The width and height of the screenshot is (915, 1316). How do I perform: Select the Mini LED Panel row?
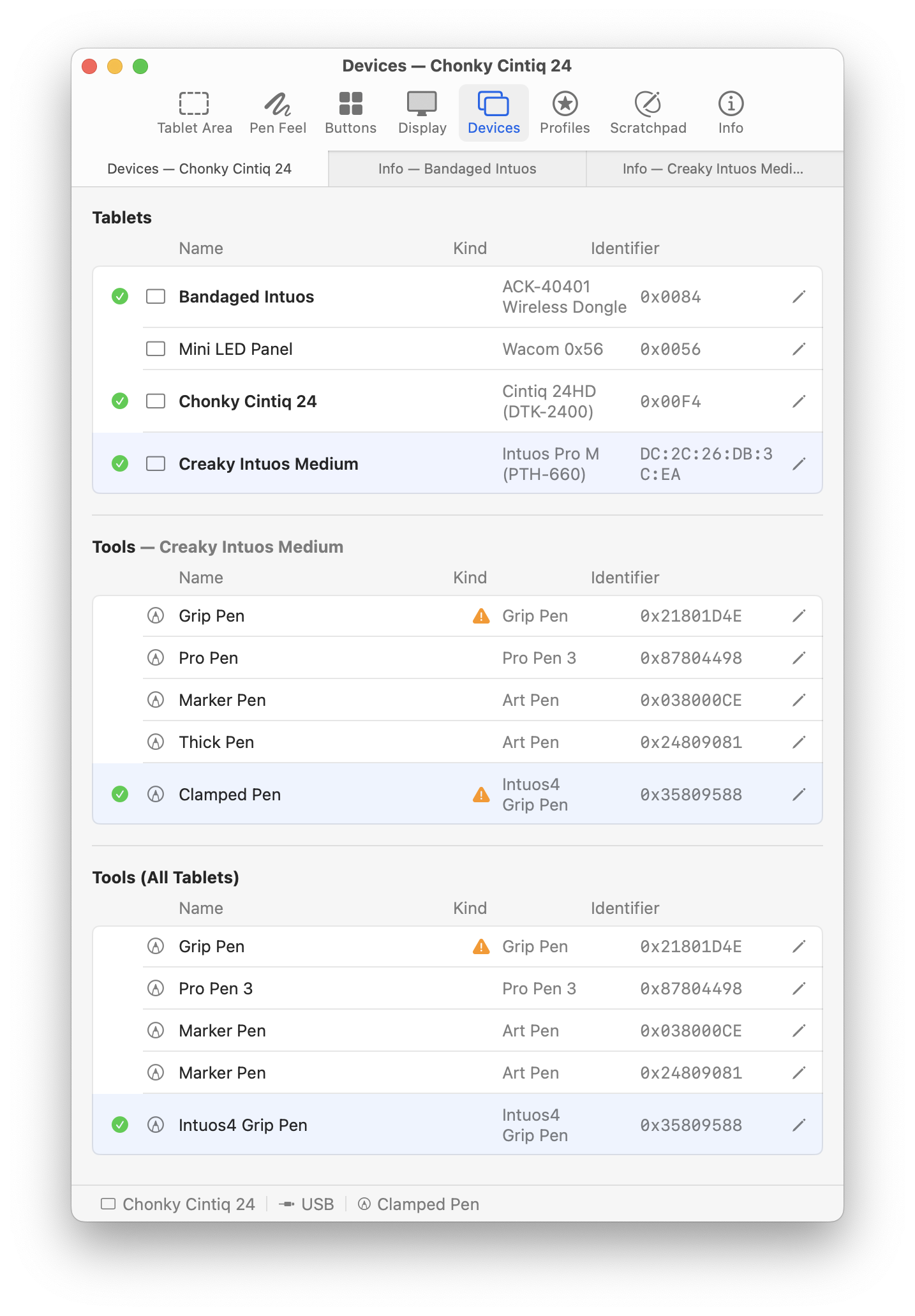pos(457,349)
